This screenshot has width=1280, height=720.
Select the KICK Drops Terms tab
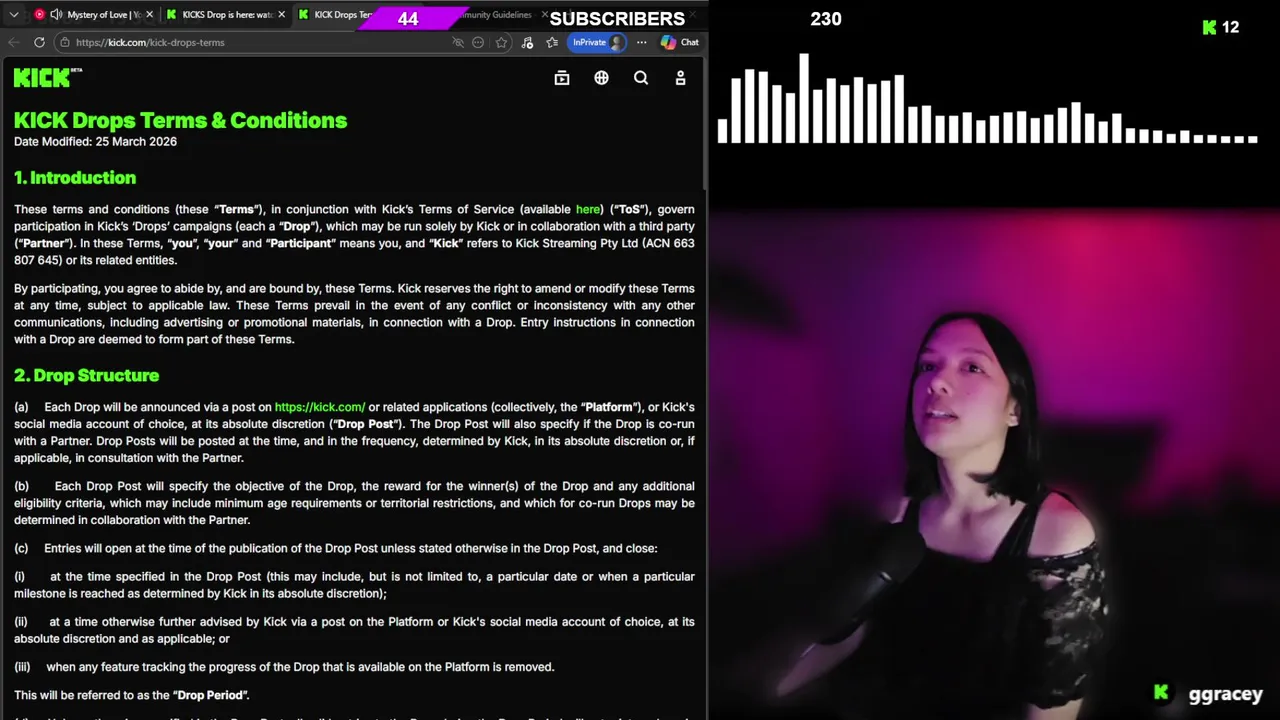coord(335,15)
